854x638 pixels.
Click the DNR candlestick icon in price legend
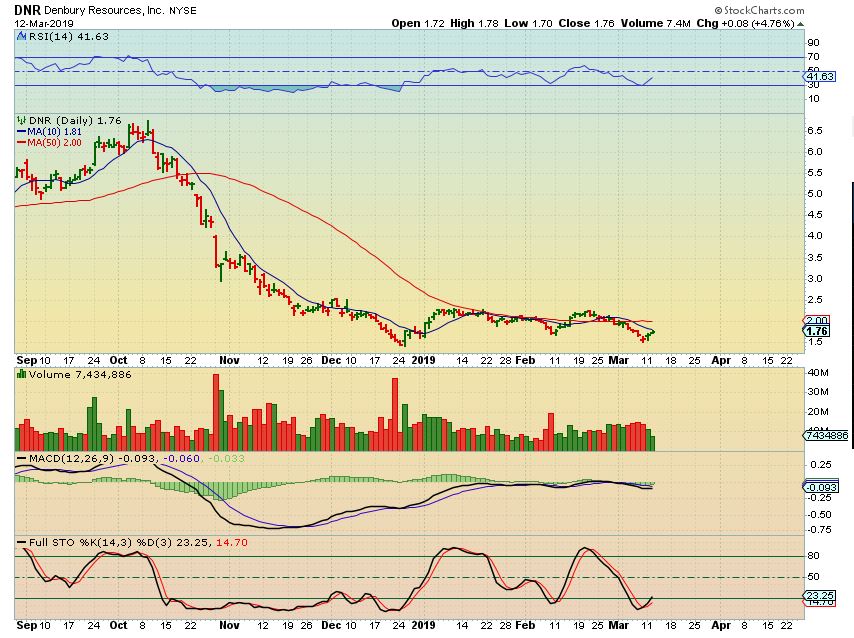[21, 120]
